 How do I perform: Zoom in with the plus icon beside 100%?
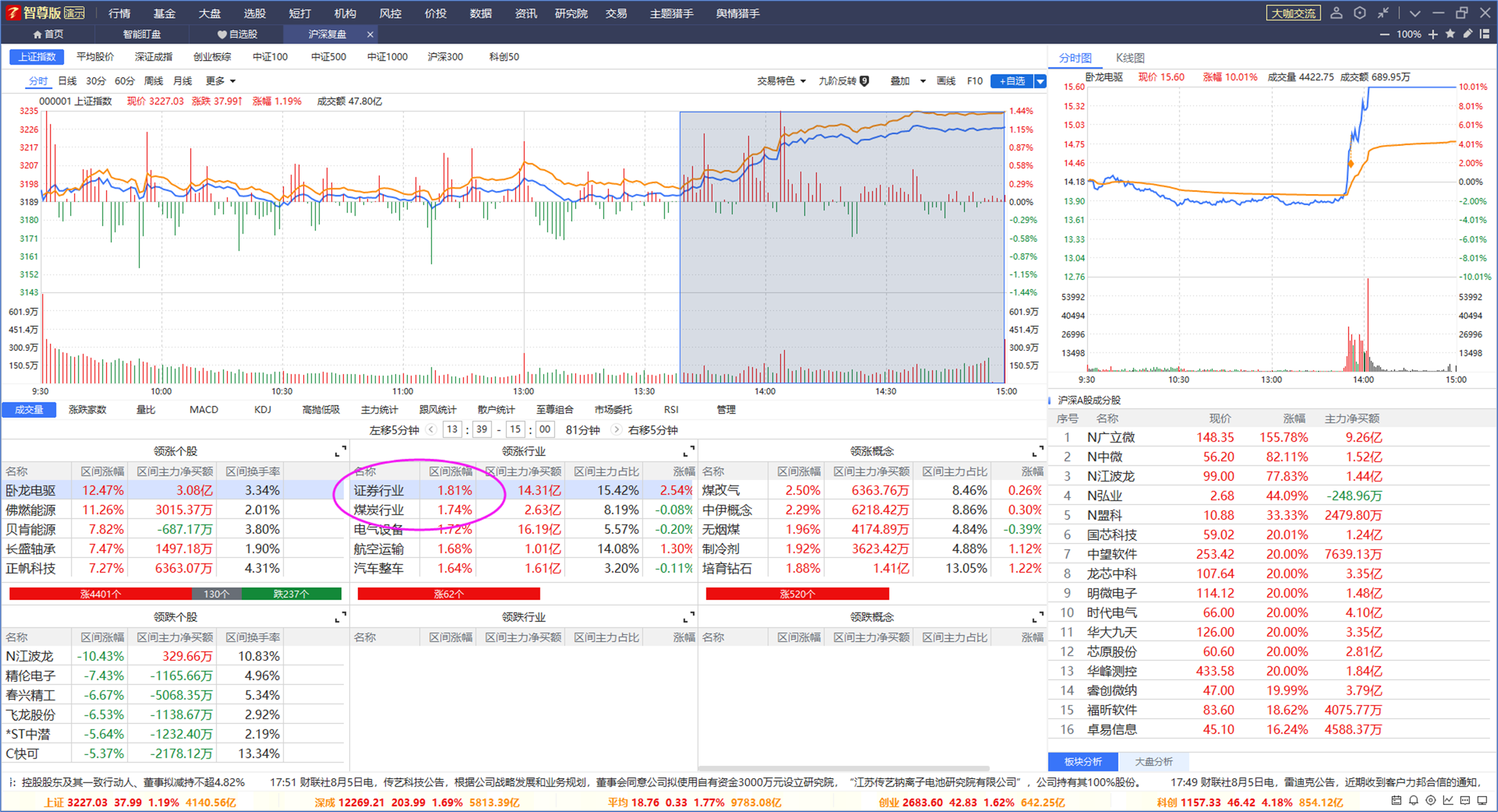click(1433, 34)
